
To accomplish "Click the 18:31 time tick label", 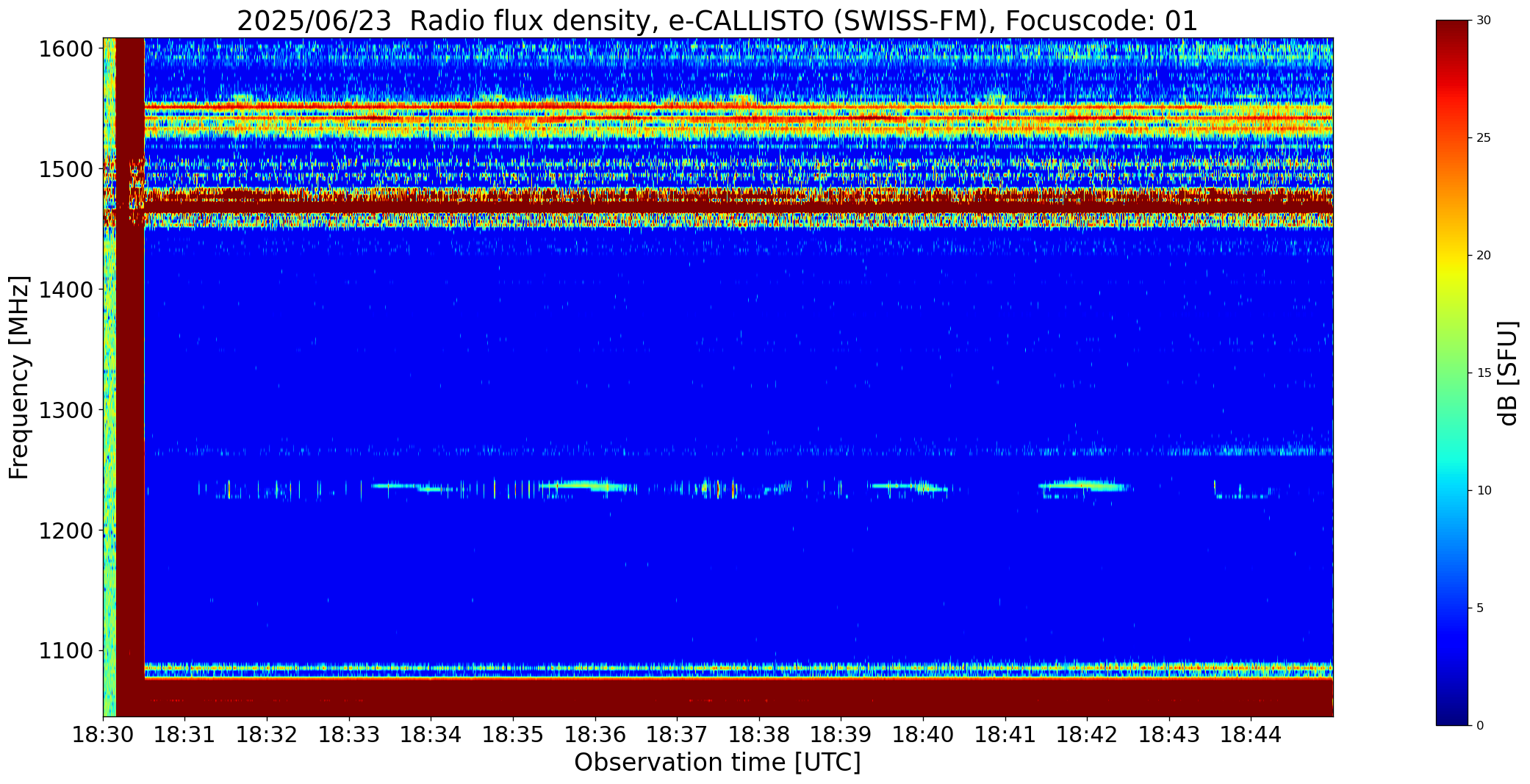I will pyautogui.click(x=185, y=734).
